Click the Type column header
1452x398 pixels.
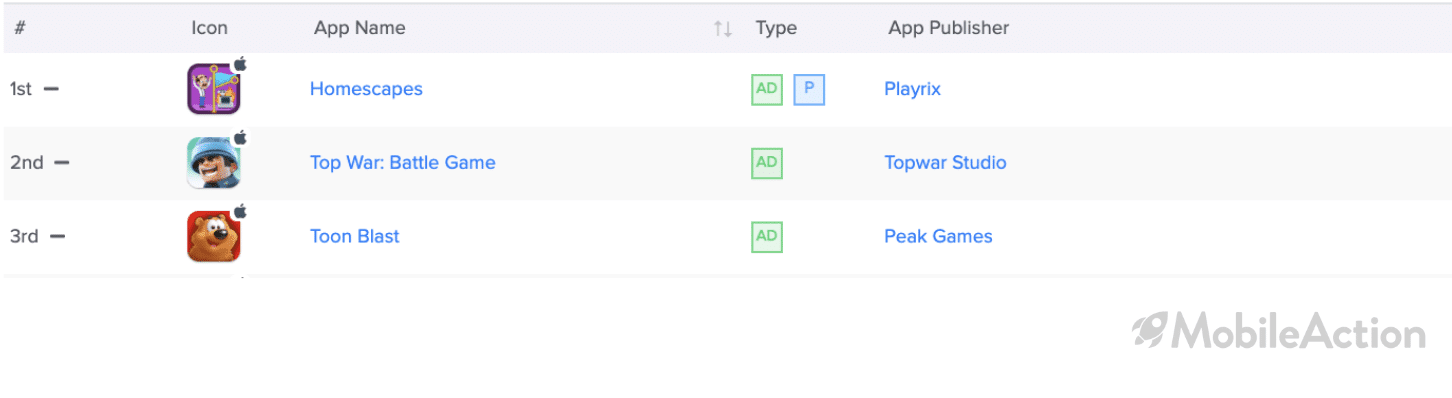pyautogui.click(x=776, y=28)
